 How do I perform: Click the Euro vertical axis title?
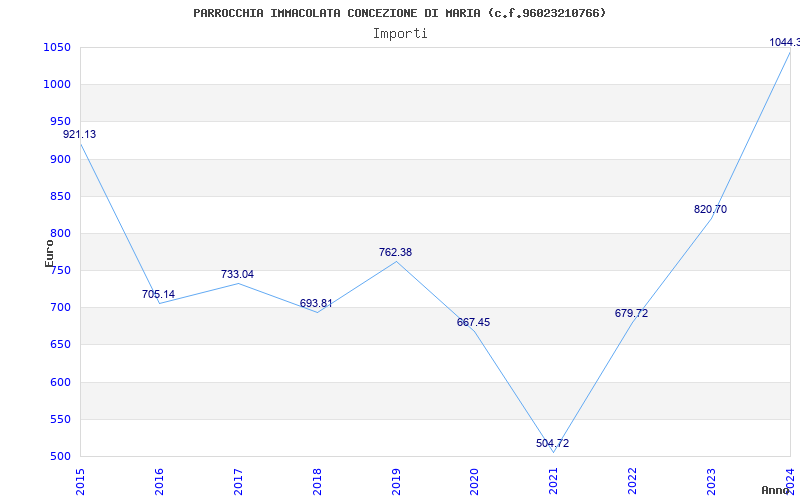(x=49, y=253)
